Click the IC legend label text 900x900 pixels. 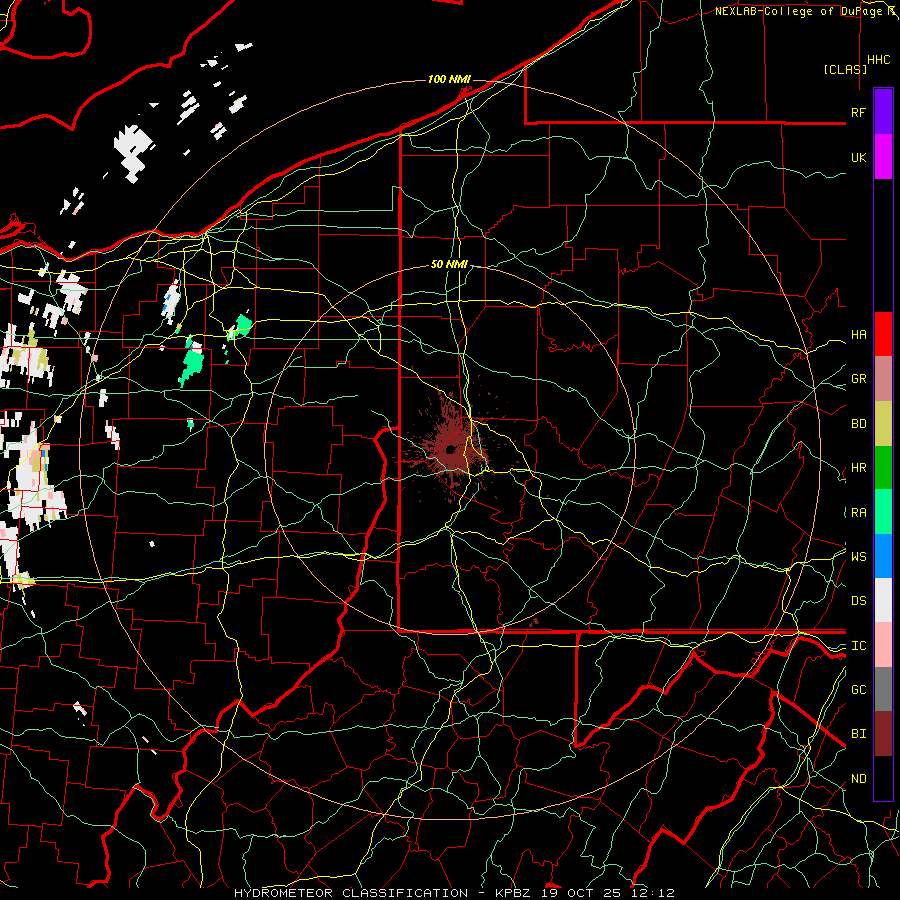(859, 646)
